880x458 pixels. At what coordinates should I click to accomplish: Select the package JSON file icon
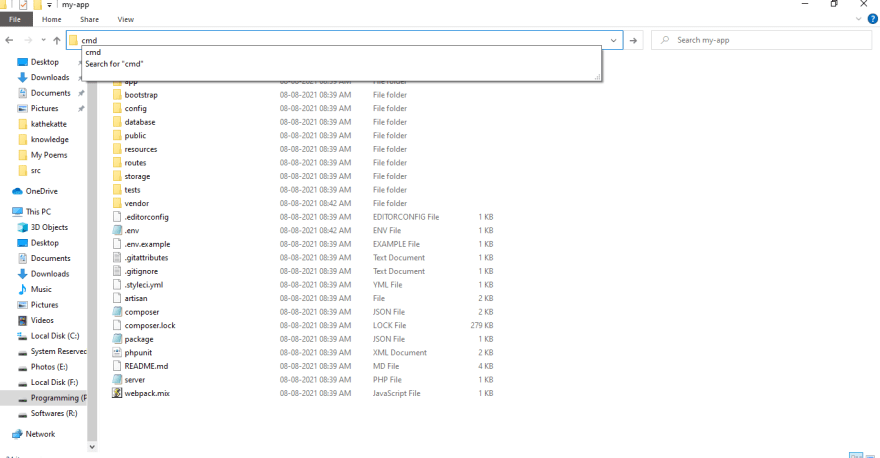[x=117, y=339]
